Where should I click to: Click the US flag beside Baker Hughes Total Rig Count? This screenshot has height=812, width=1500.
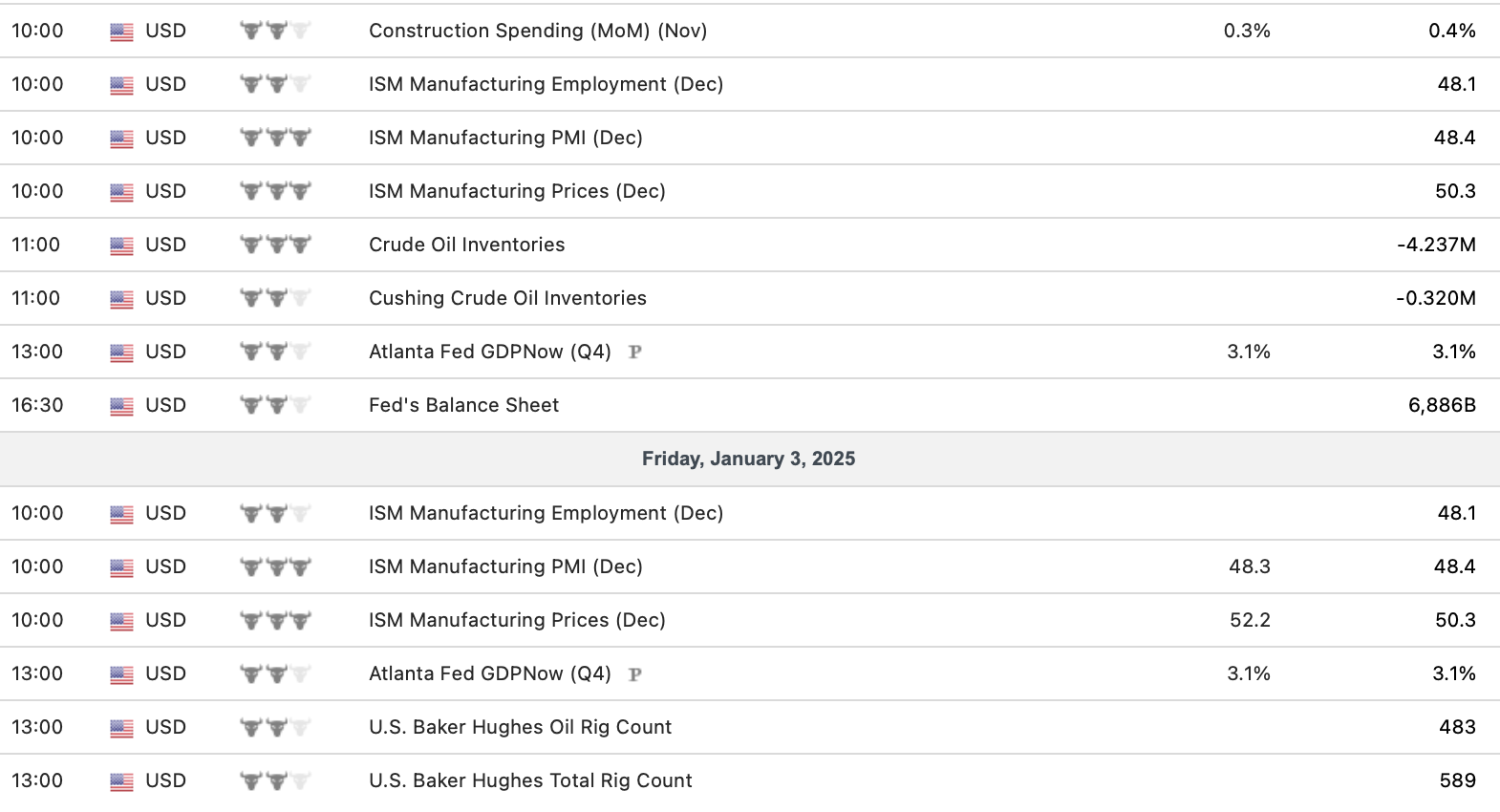[x=121, y=781]
